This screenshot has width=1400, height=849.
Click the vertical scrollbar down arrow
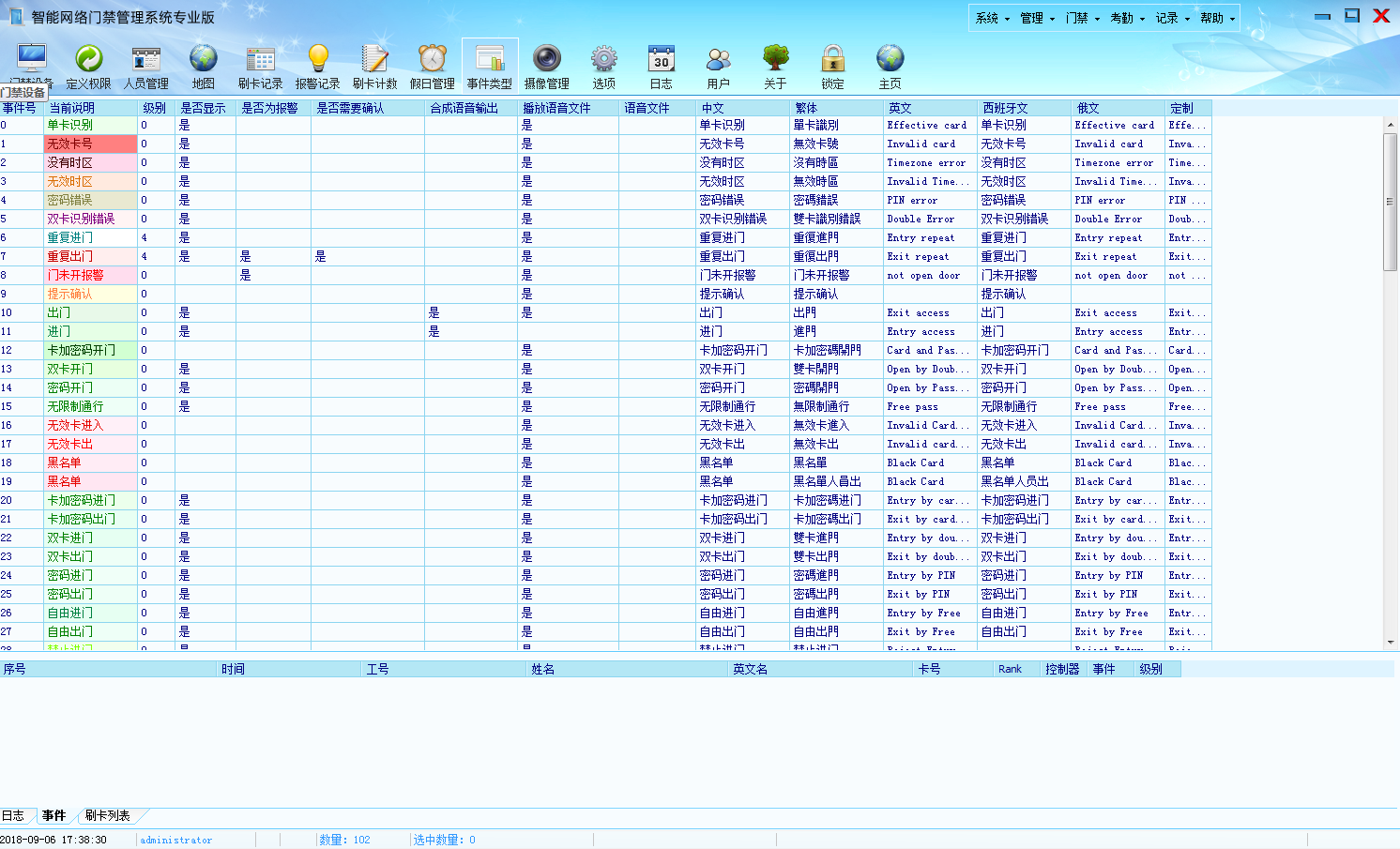[1391, 643]
